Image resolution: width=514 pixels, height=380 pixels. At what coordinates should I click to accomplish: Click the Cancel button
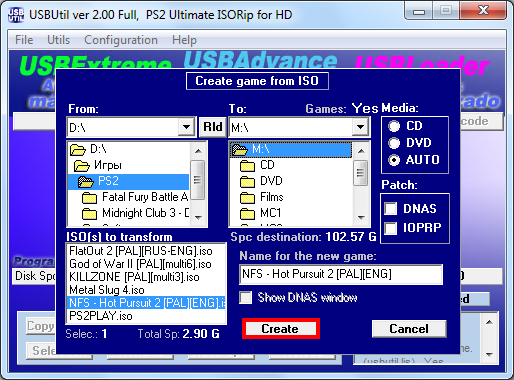409,329
